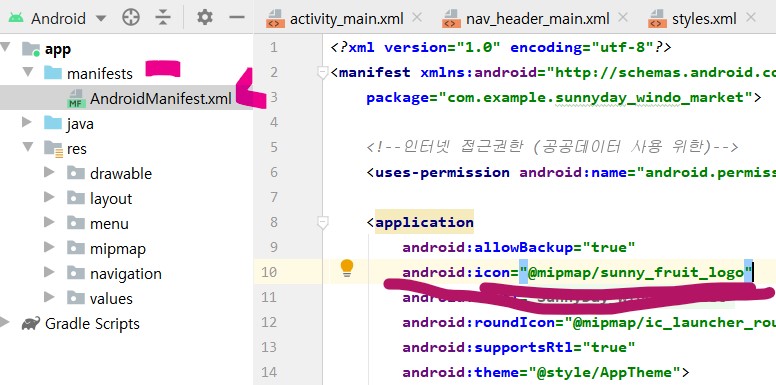The image size is (776, 385).
Task: Select the drawable resource folder
Action: (121, 174)
